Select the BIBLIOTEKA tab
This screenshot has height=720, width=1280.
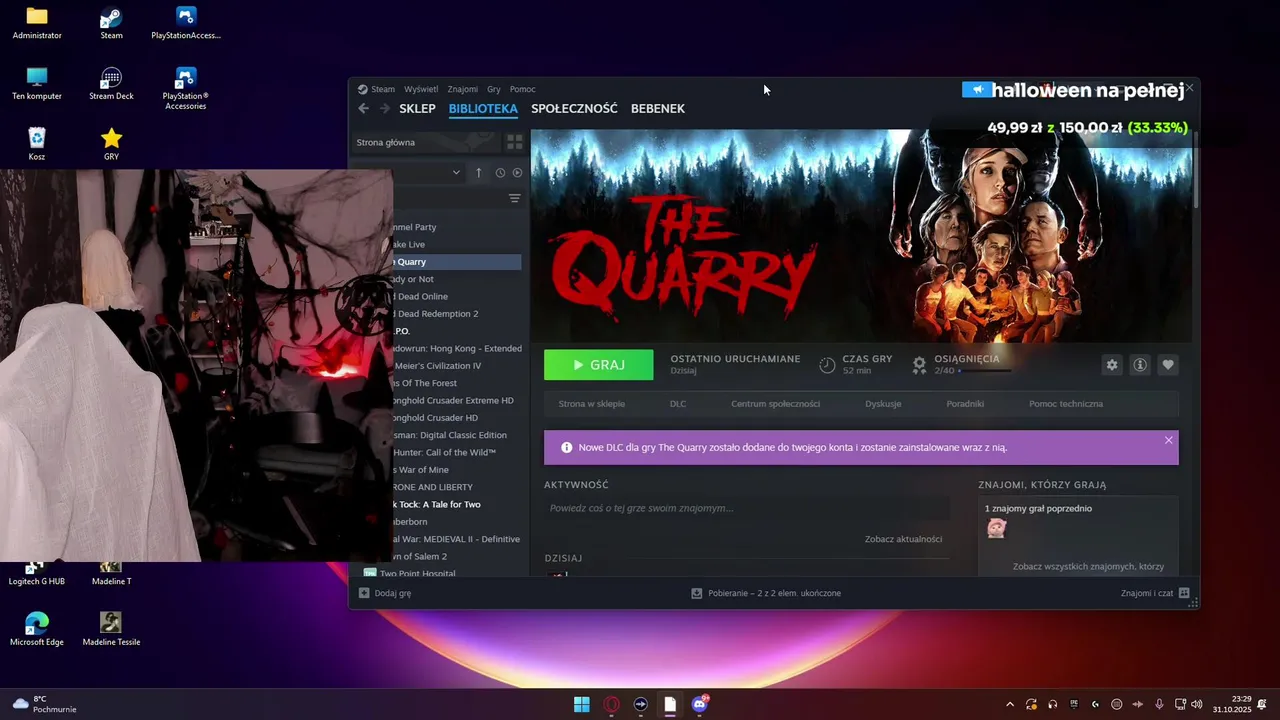(x=483, y=108)
